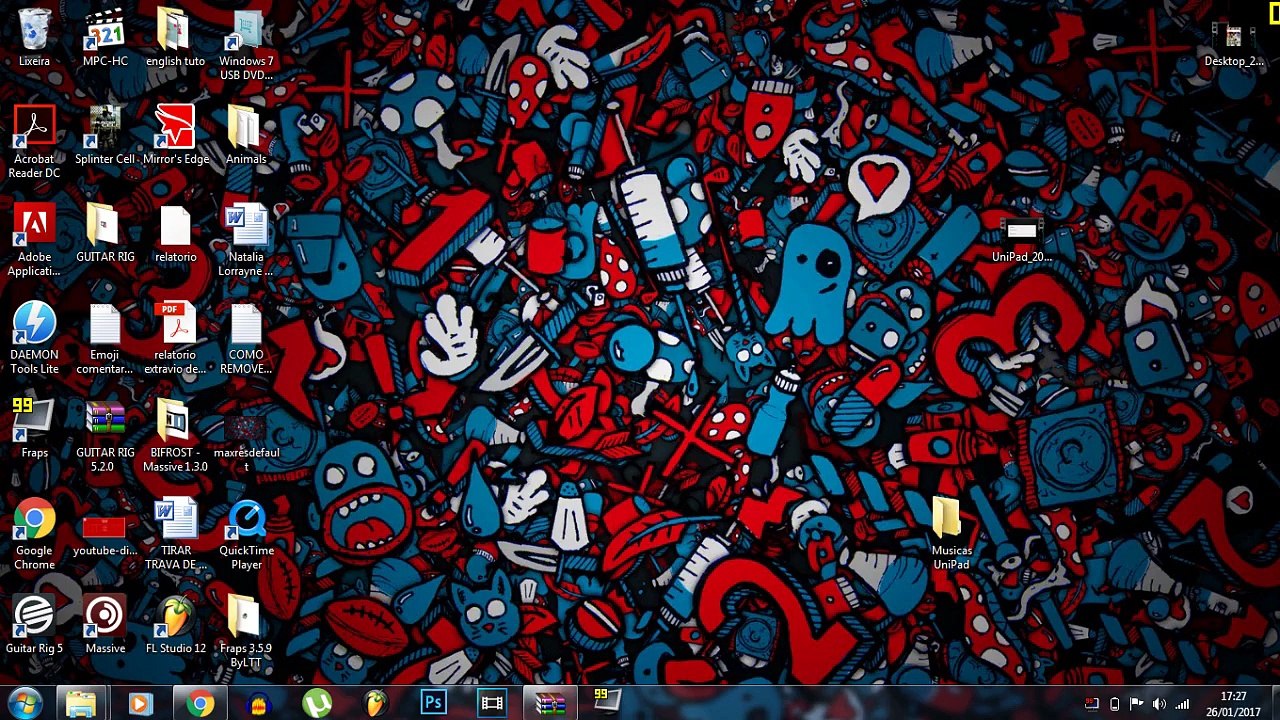
Task: Select the Massive synth shortcut
Action: [105, 616]
